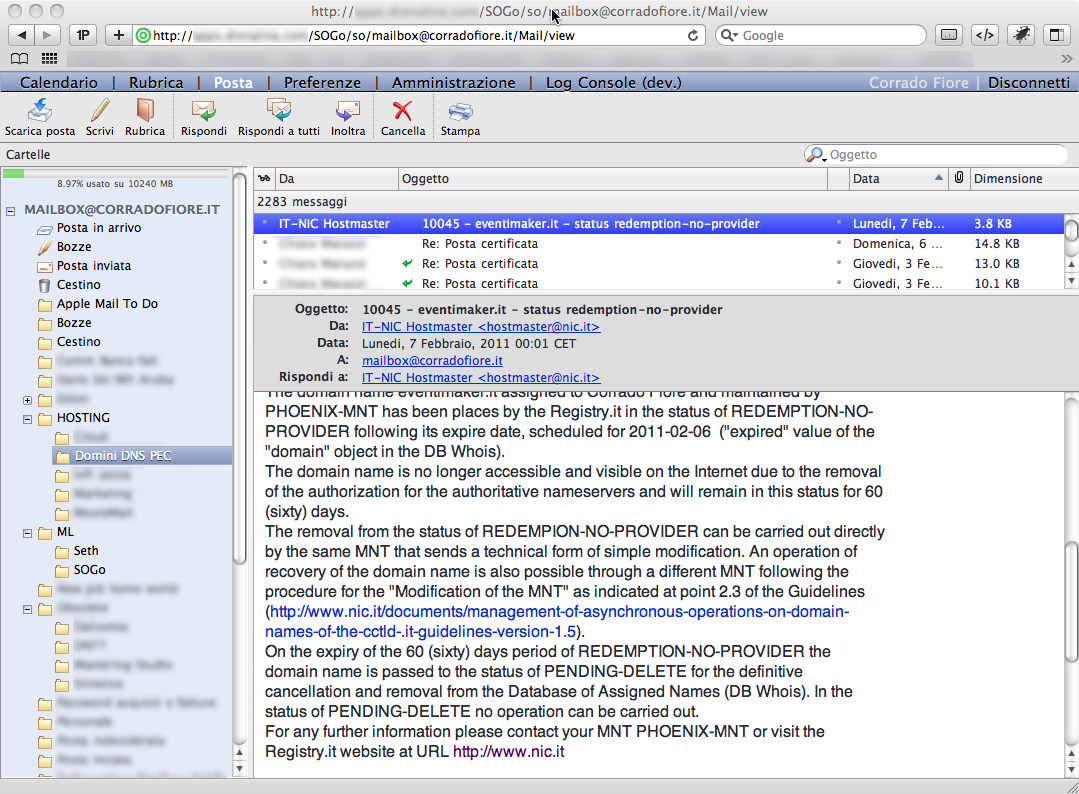This screenshot has width=1079, height=794.
Task: Click the Oggetto search field
Action: pos(940,155)
